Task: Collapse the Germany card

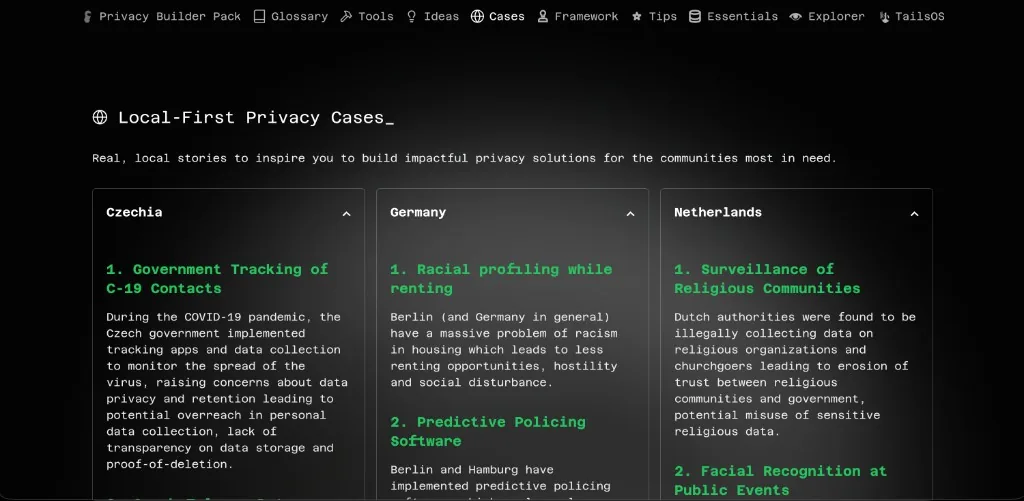Action: (630, 214)
